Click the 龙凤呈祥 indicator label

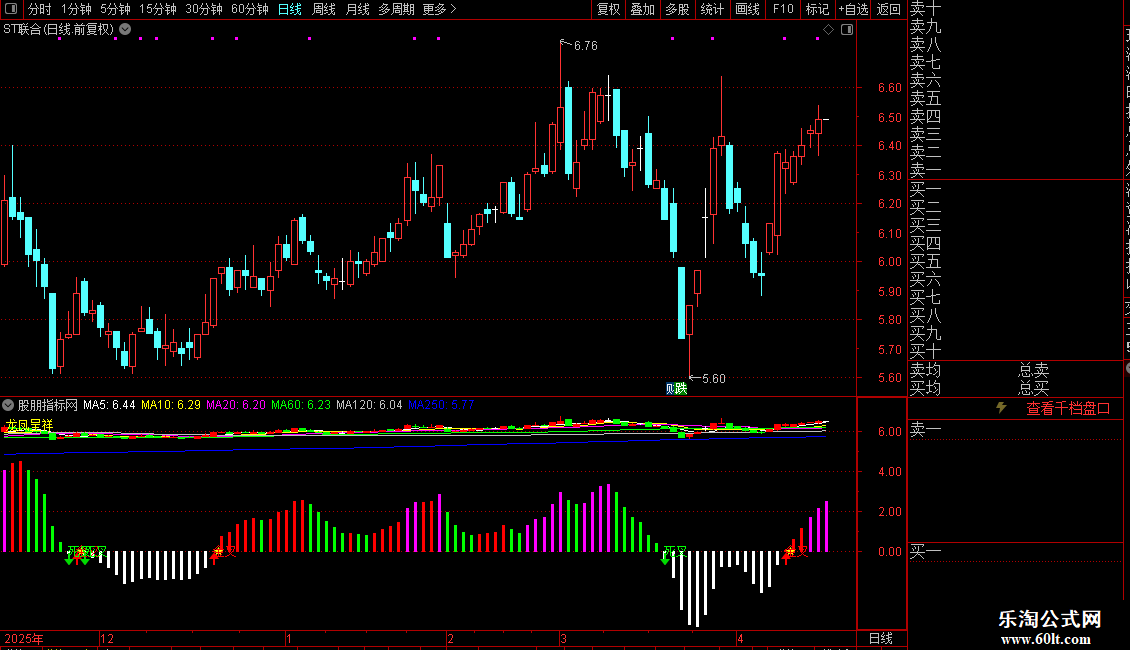coord(30,425)
